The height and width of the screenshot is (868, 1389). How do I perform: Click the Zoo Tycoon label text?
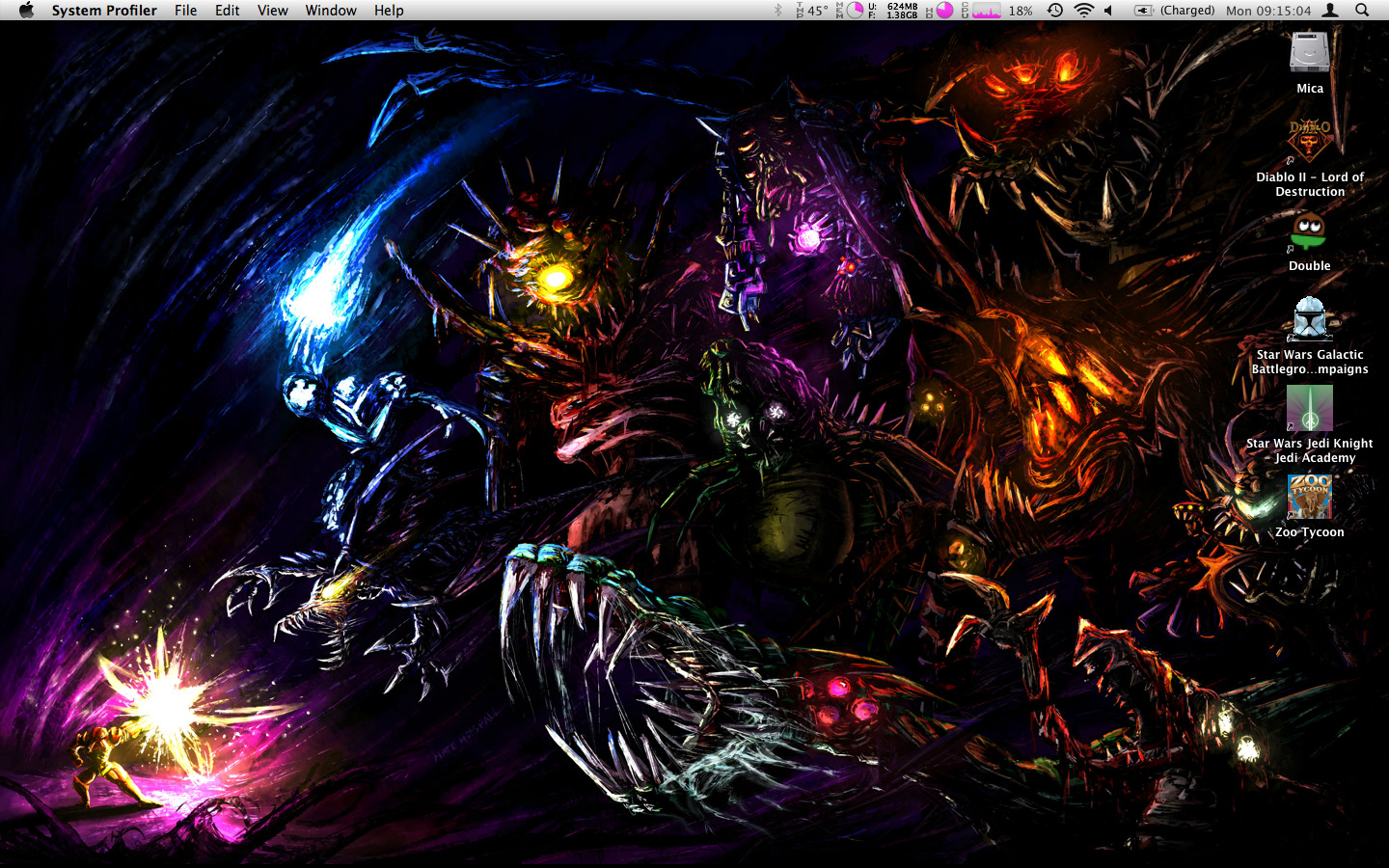click(x=1310, y=532)
